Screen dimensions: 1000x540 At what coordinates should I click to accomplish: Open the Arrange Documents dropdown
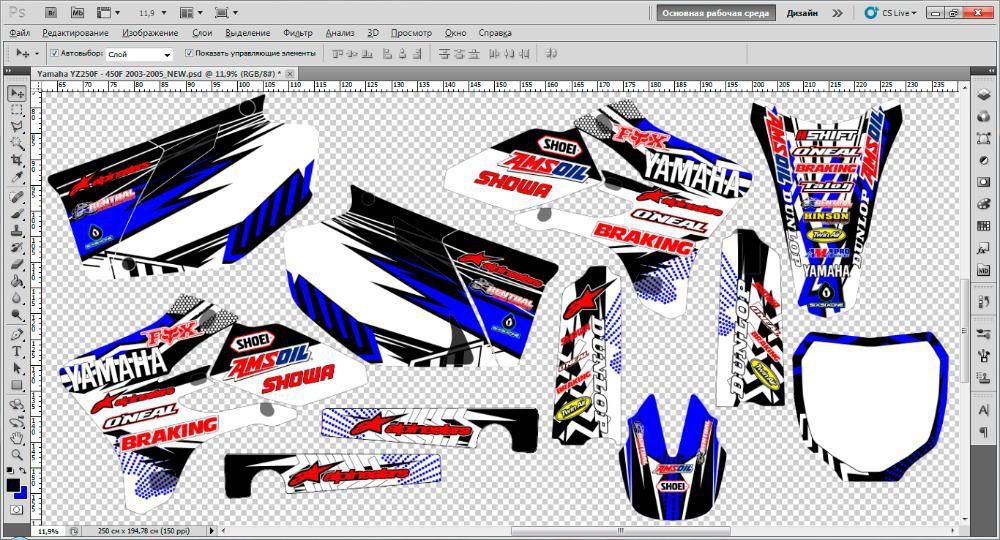click(x=191, y=13)
